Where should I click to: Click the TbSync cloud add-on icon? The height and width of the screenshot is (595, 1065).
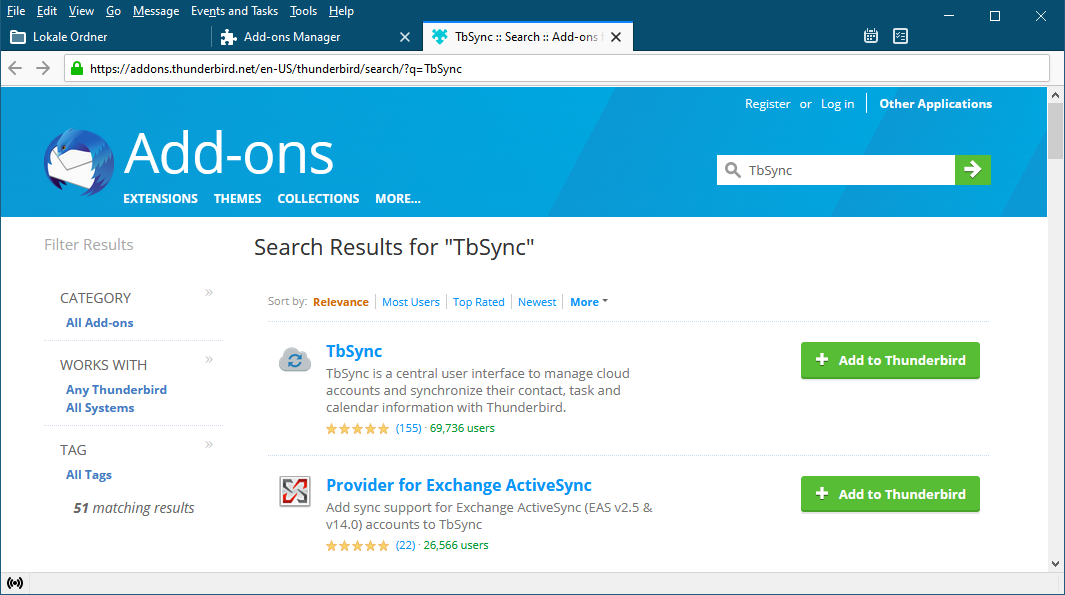[x=295, y=360]
